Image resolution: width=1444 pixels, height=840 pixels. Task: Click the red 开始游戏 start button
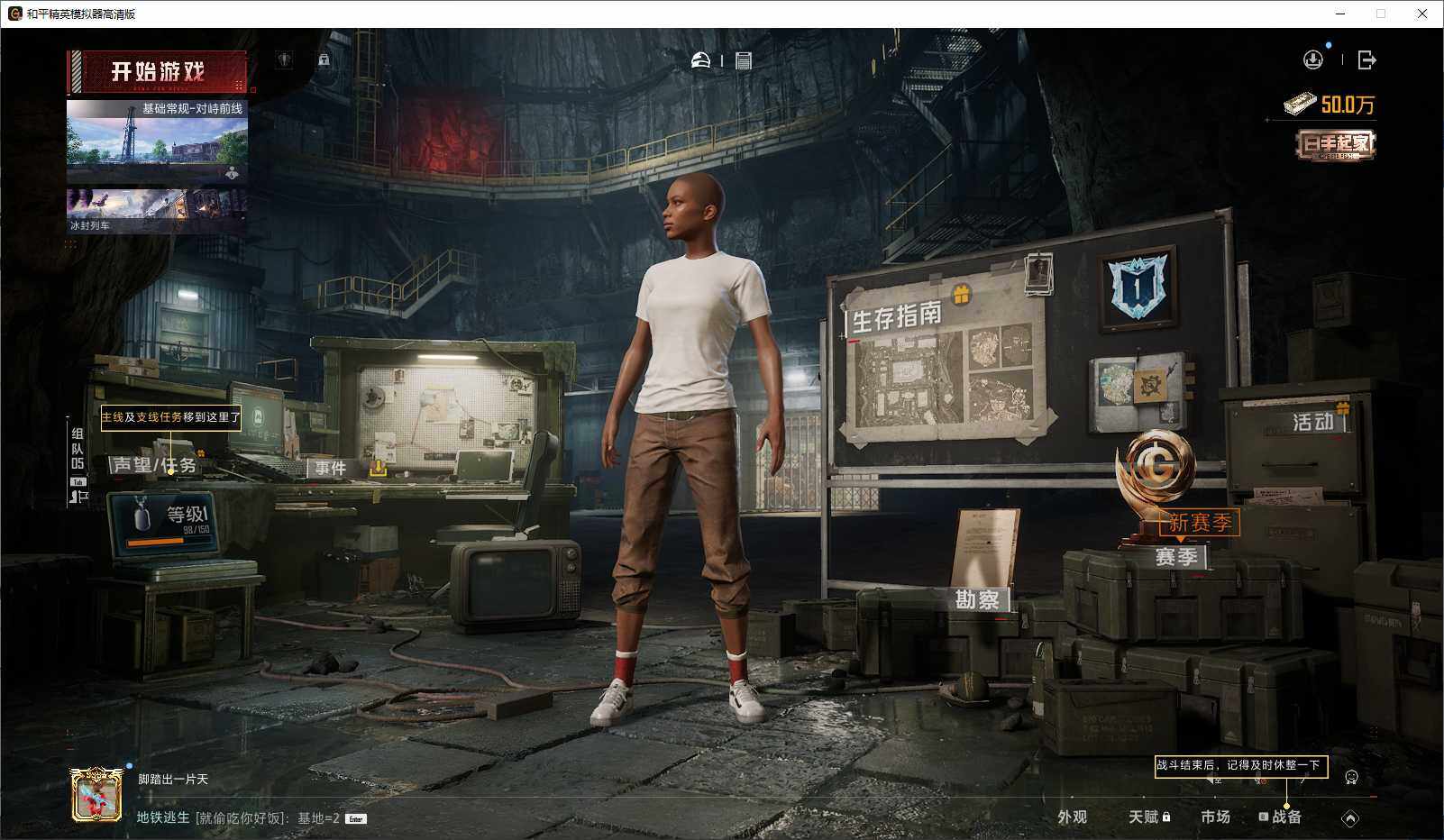pos(158,72)
